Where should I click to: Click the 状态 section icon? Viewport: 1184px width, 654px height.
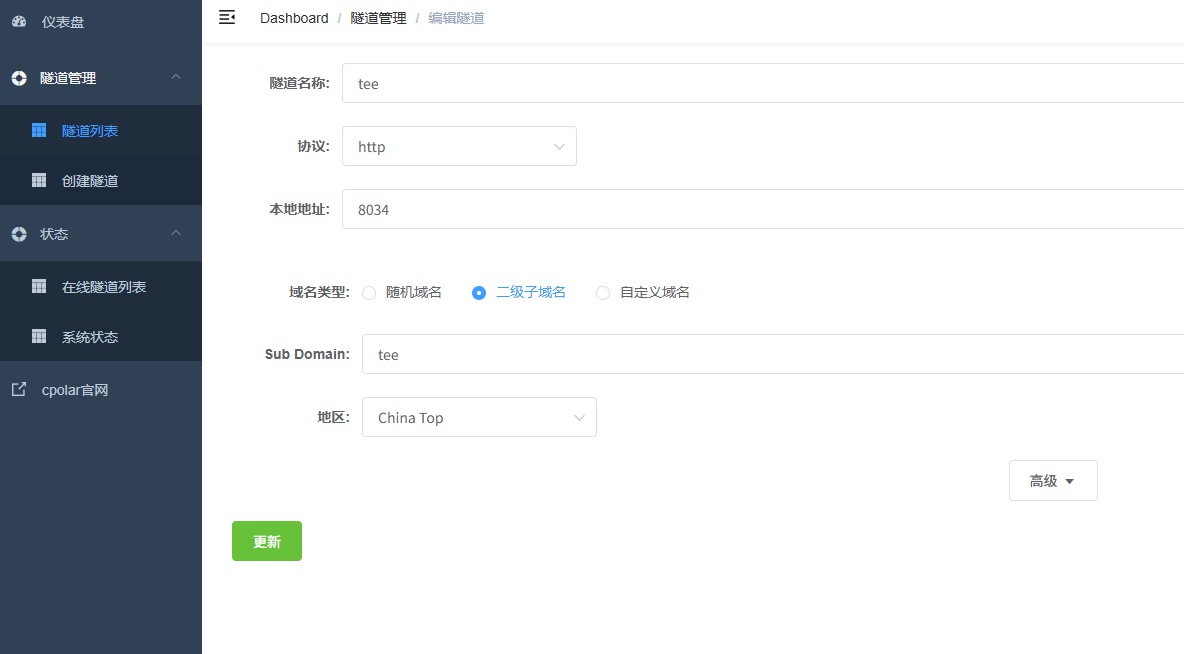coord(19,234)
